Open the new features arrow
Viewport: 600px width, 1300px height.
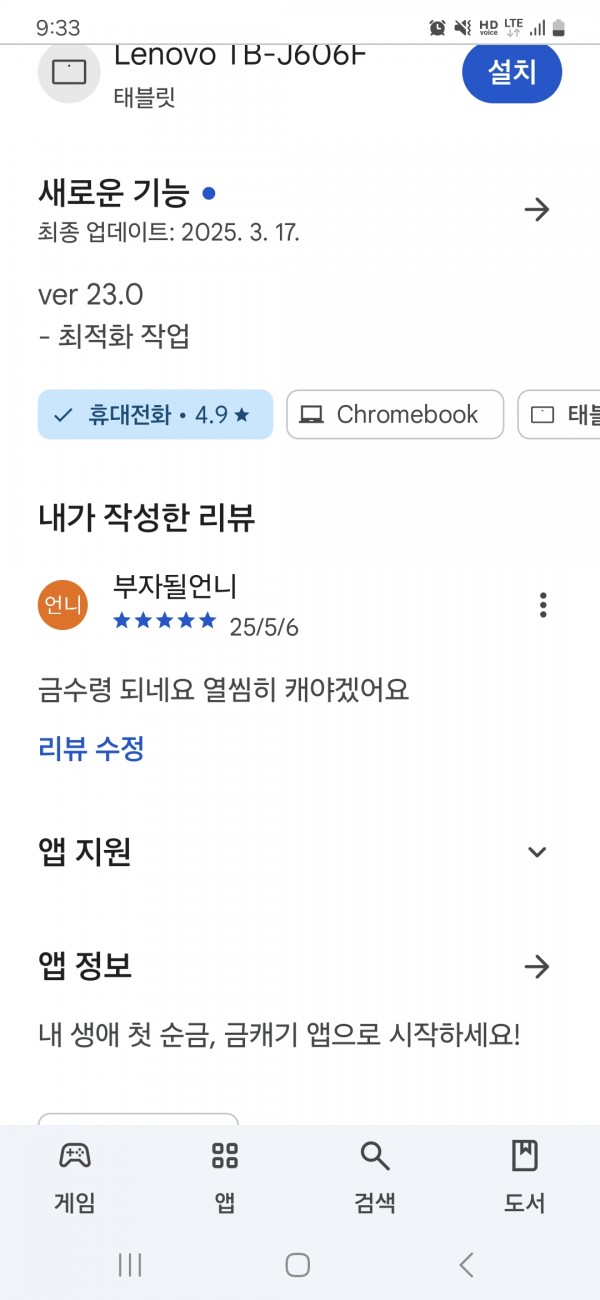(537, 209)
